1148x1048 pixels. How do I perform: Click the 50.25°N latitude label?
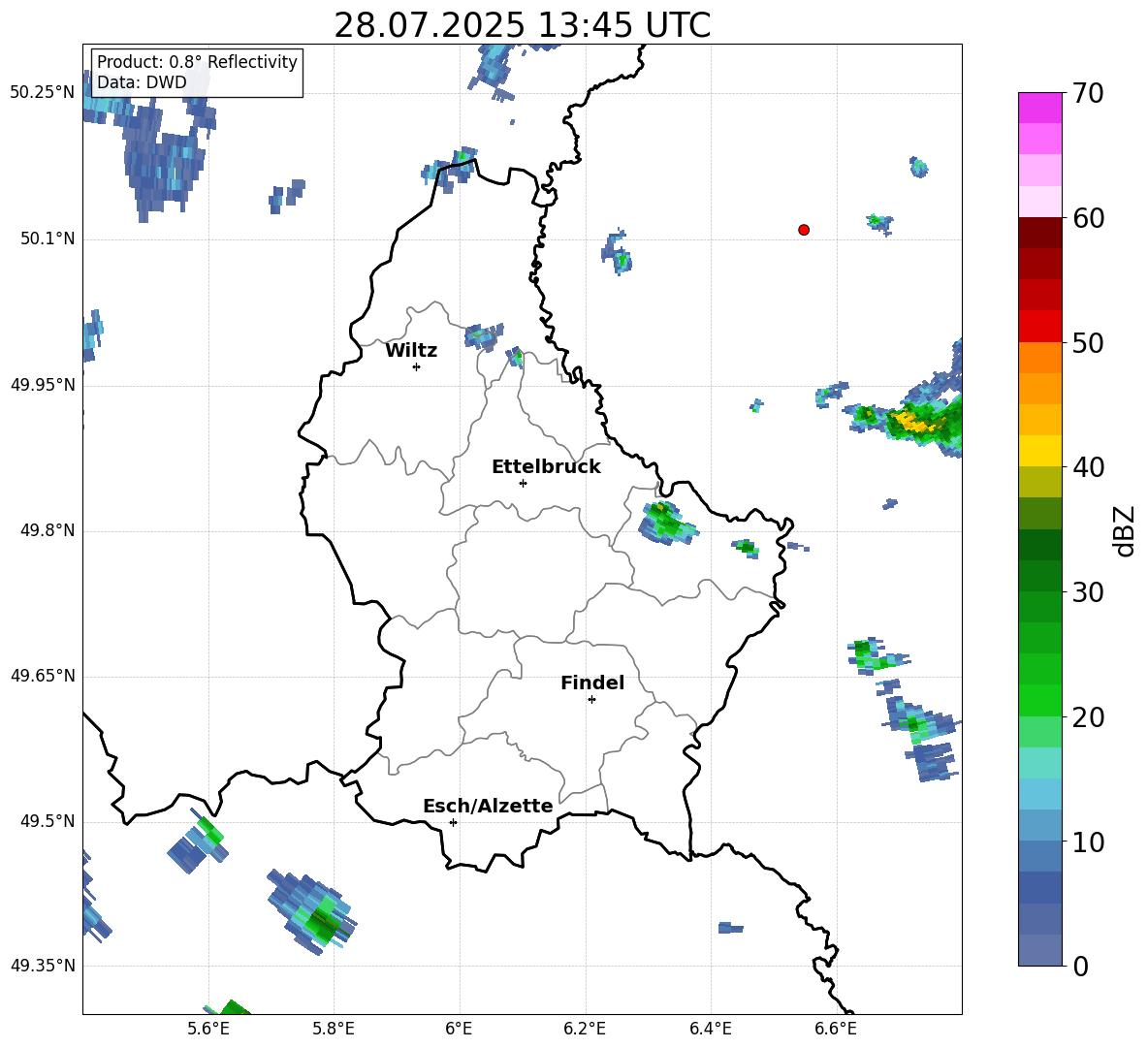(42, 93)
